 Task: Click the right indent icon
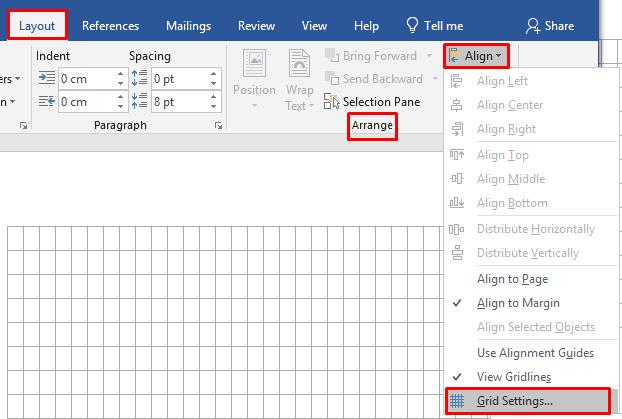pos(46,101)
